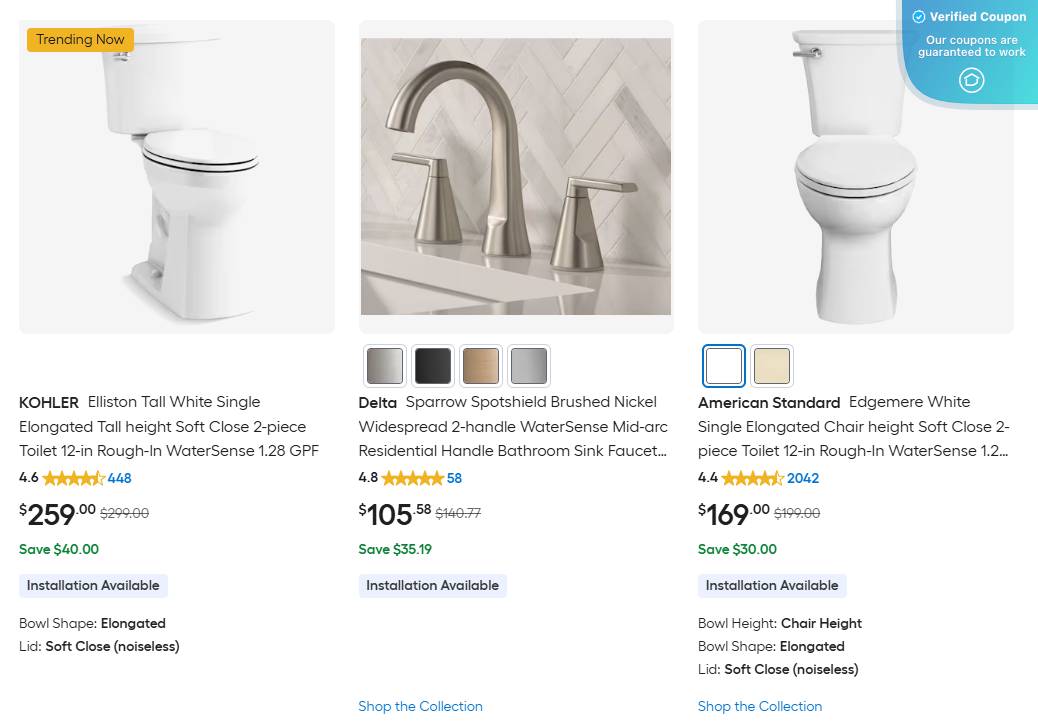Select the White swatch for the American Standard toilet
Image resolution: width=1038 pixels, height=726 pixels.
723,365
